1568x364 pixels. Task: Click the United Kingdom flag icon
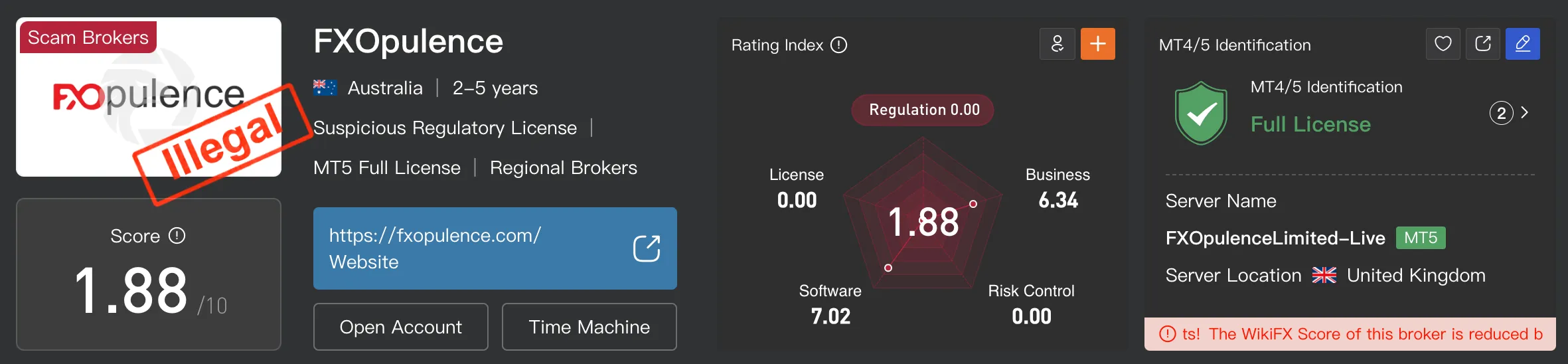[x=1324, y=275]
